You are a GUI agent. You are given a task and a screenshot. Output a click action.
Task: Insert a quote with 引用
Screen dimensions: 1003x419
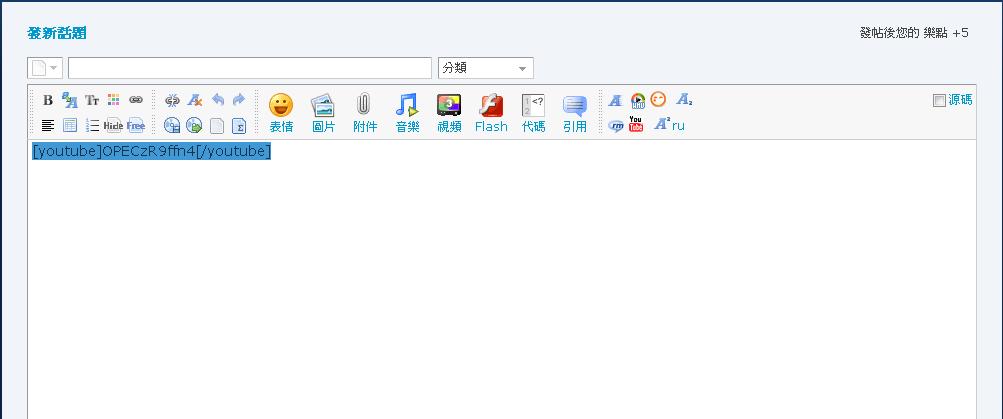574,113
